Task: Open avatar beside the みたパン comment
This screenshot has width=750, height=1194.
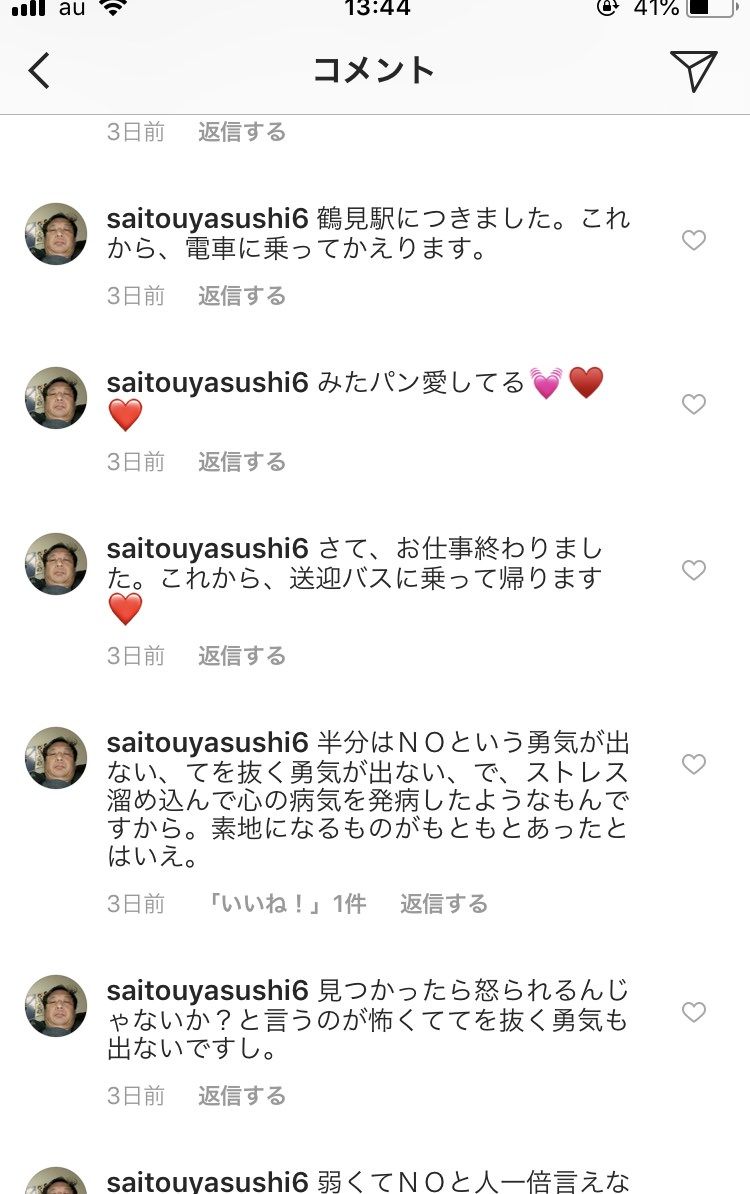Action: point(56,398)
